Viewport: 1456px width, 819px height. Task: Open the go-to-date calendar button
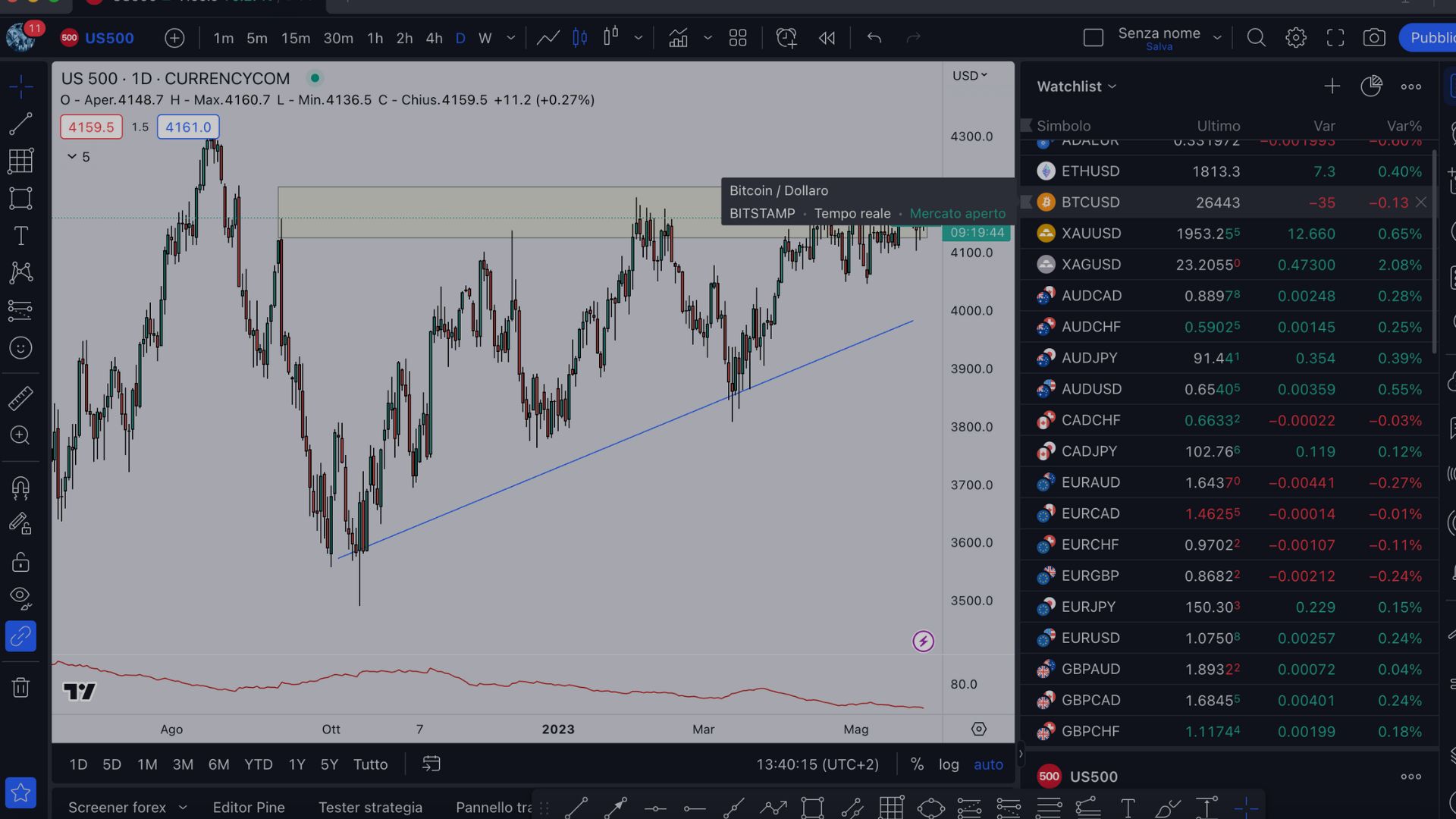431,764
